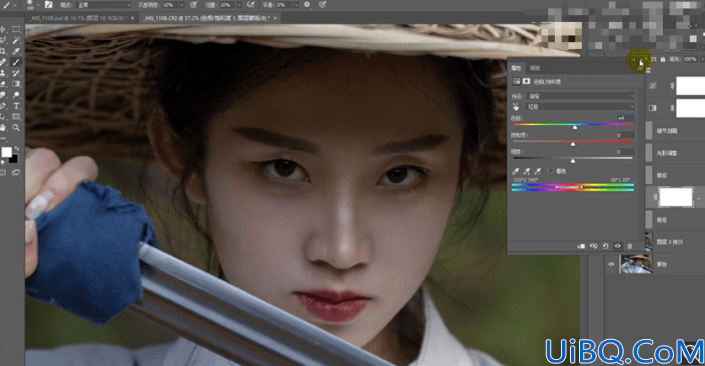Select the Type tool
The height and width of the screenshot is (366, 705).
coord(16,106)
